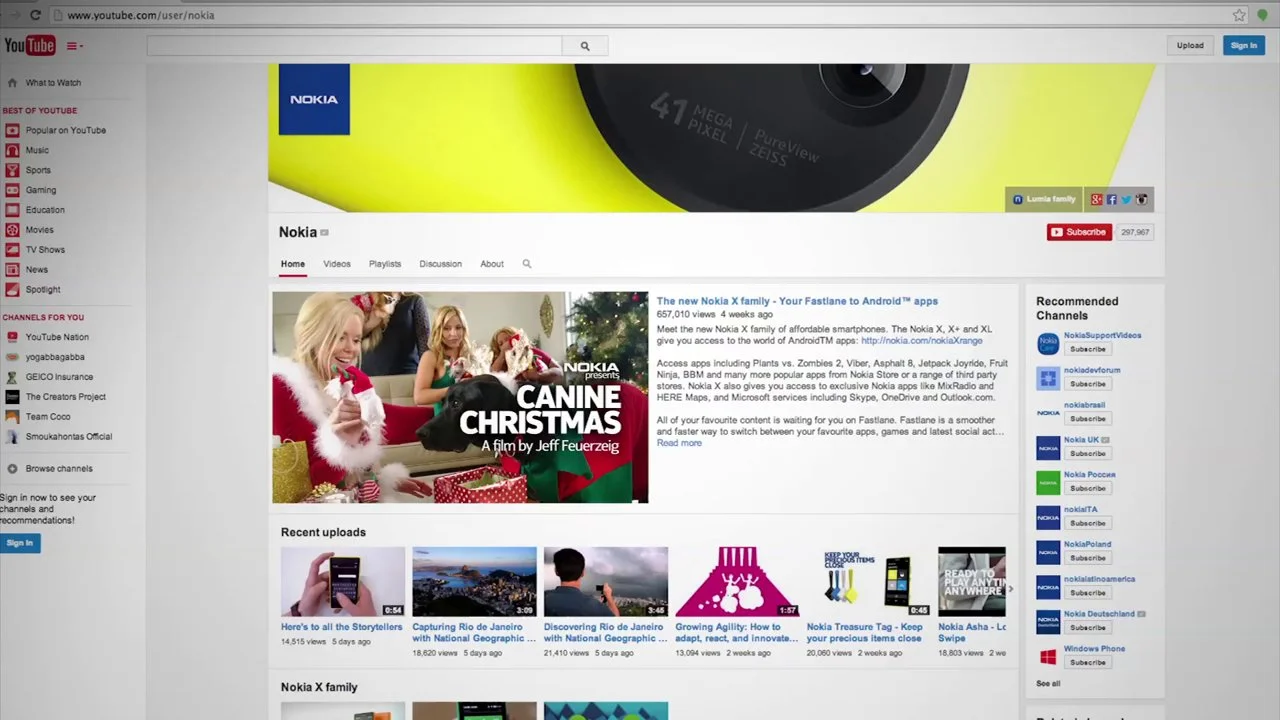Open The new Nokia X family title link
The image size is (1280, 720).
(x=797, y=301)
